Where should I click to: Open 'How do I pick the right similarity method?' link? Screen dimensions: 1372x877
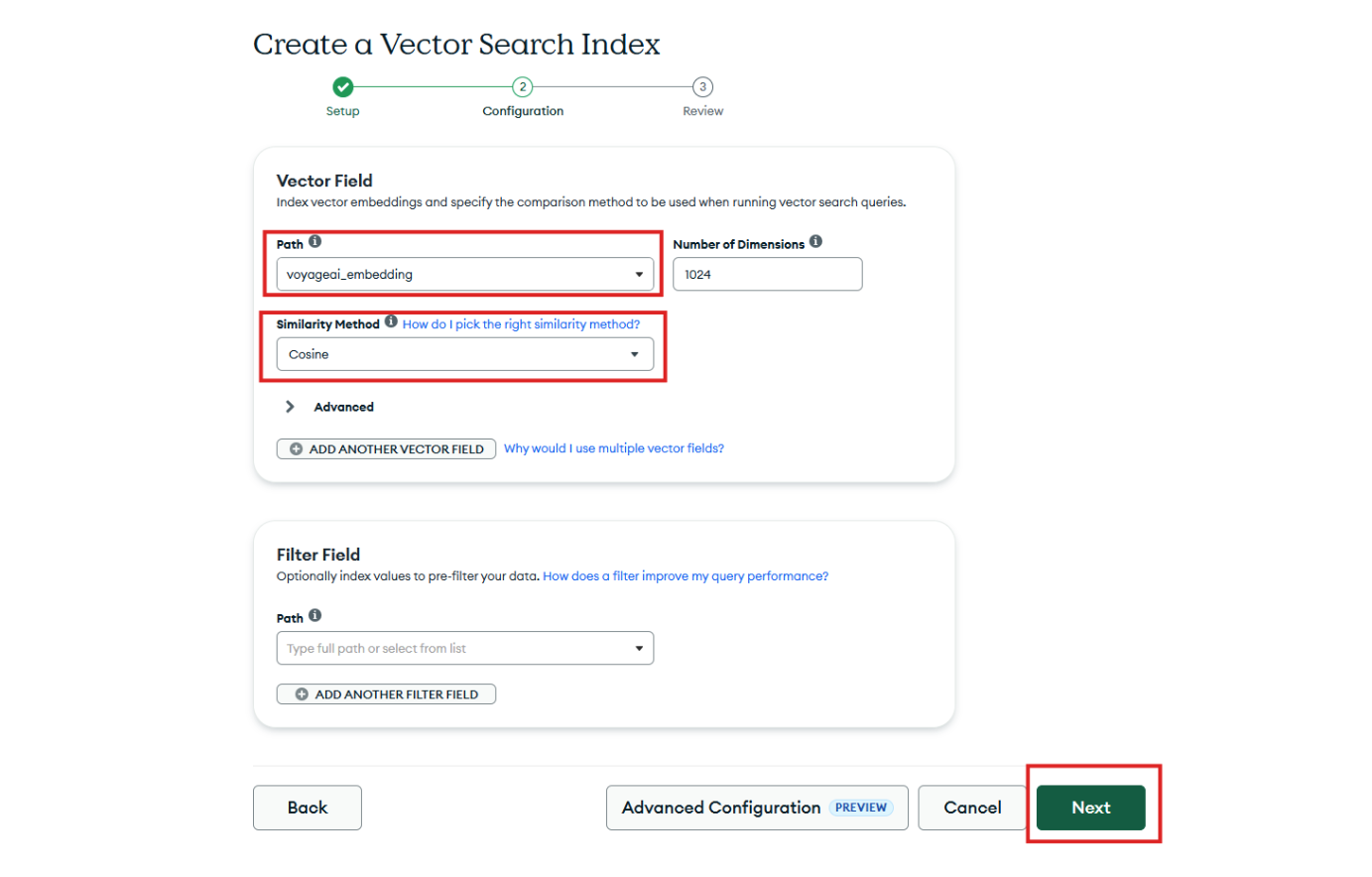(521, 324)
